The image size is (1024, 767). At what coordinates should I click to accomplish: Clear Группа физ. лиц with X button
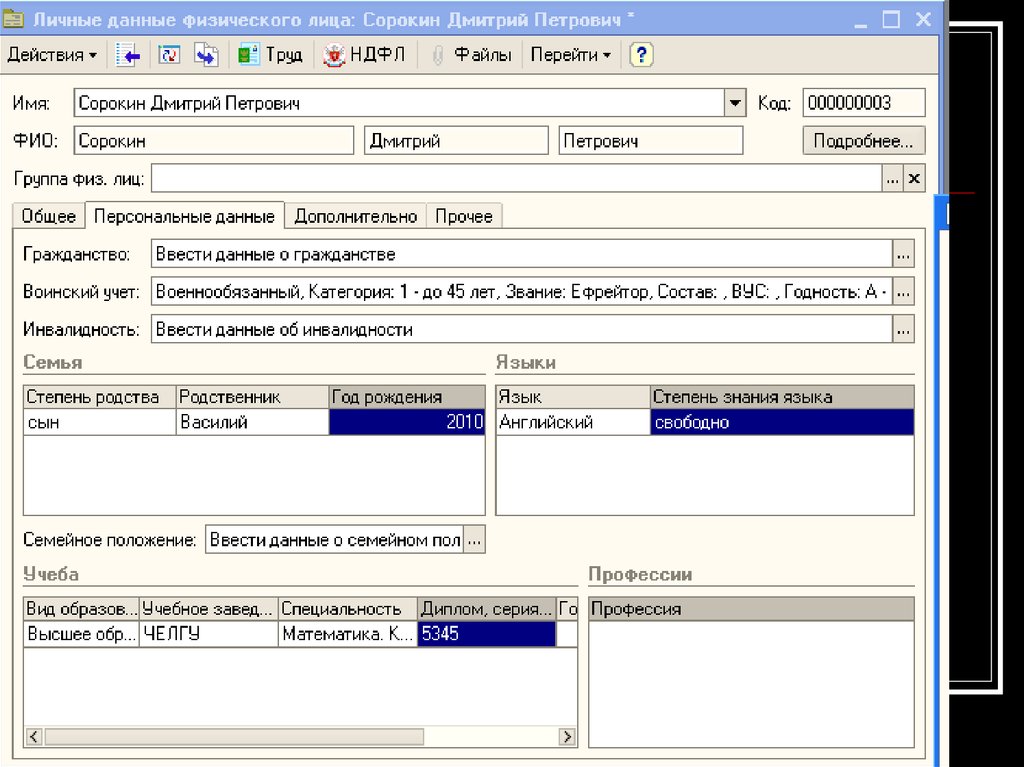914,179
